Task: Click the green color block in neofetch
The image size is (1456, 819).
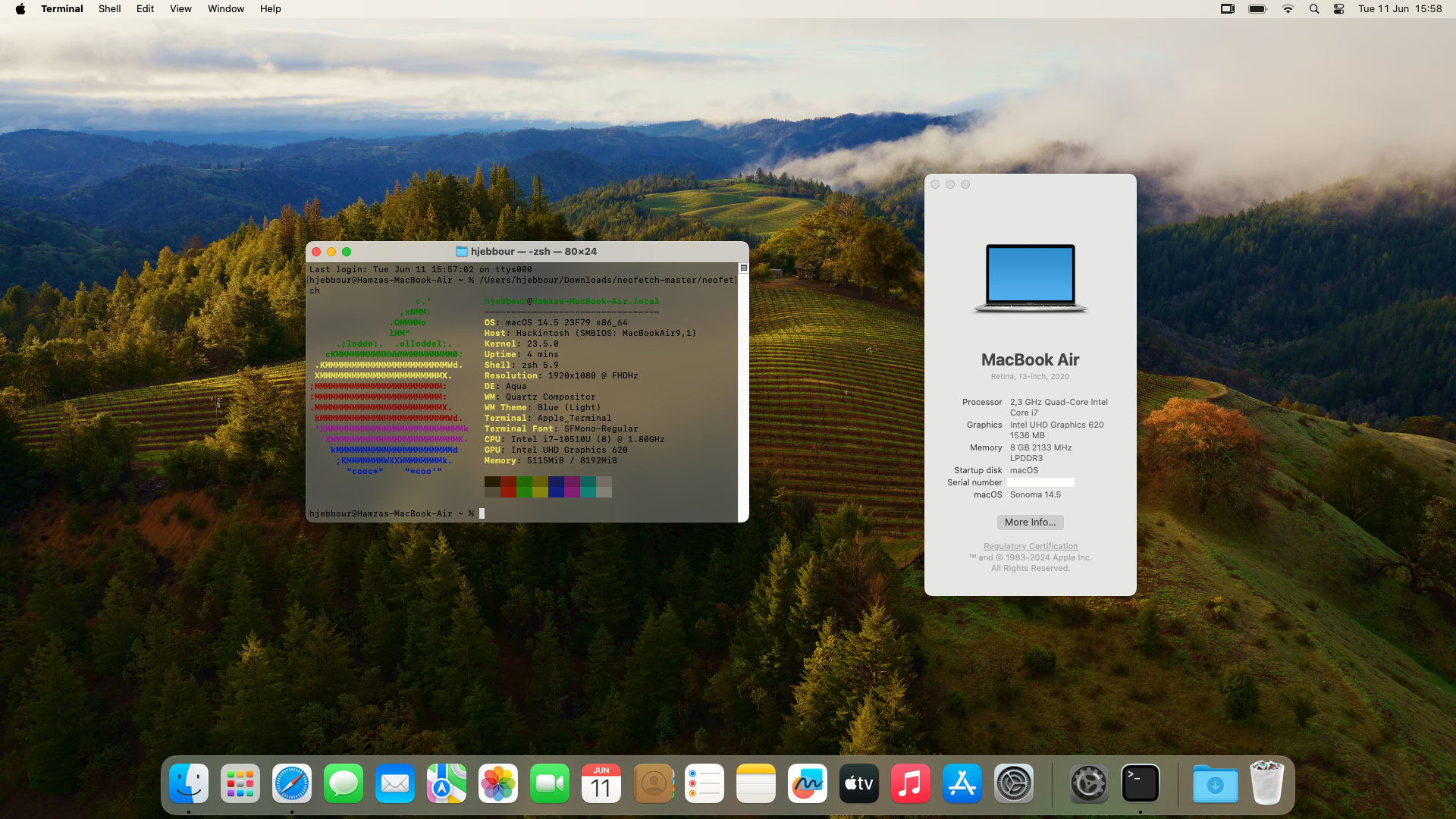Action: tap(524, 487)
